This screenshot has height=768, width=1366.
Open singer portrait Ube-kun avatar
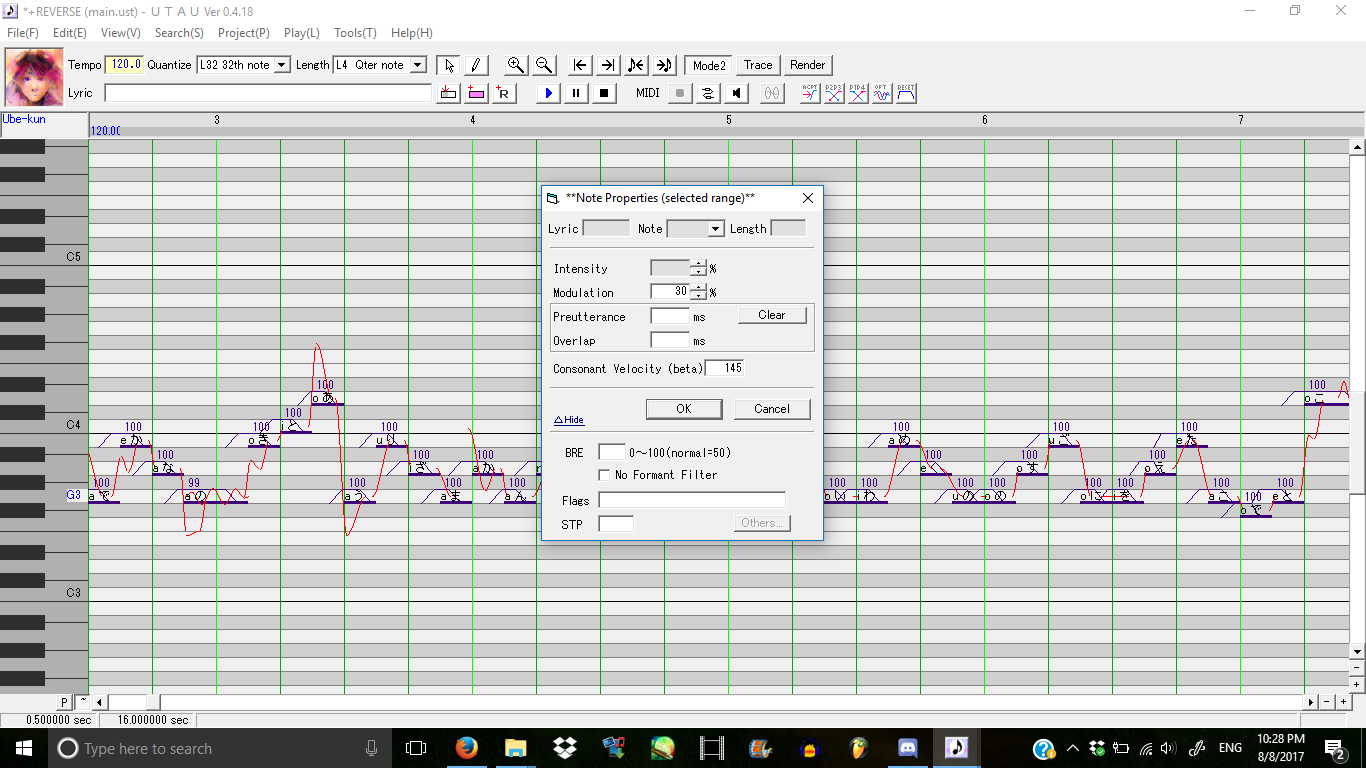coord(34,78)
